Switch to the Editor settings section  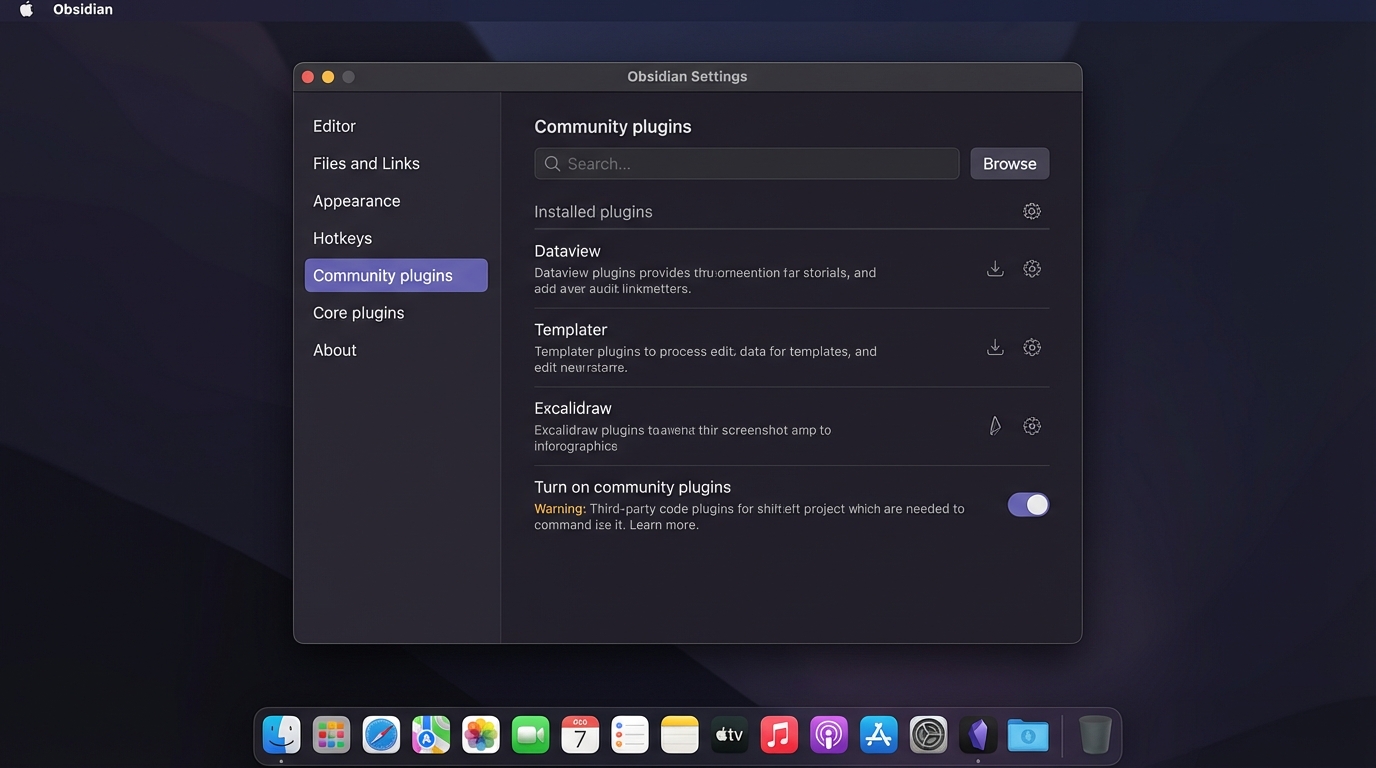[334, 125]
